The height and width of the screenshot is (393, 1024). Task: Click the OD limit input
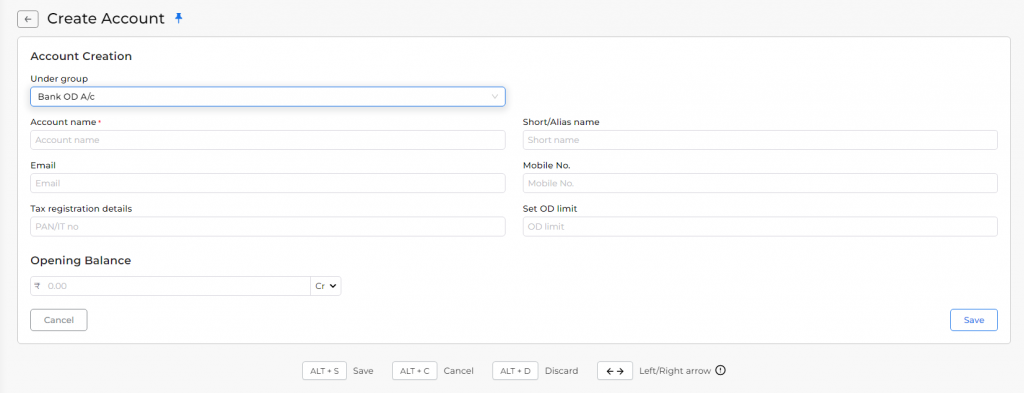click(760, 227)
